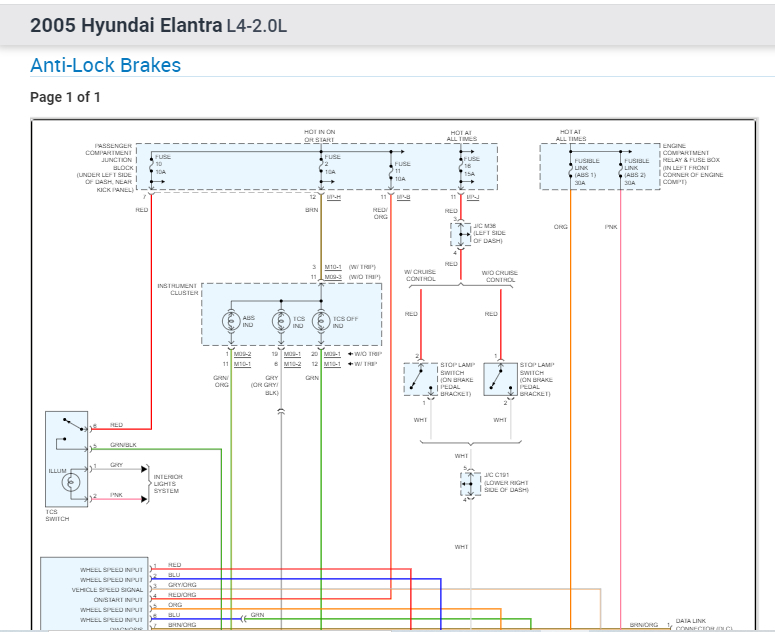This screenshot has width=775, height=632.
Task: Click the stop lamp switch symbol with cruise control
Action: click(421, 379)
